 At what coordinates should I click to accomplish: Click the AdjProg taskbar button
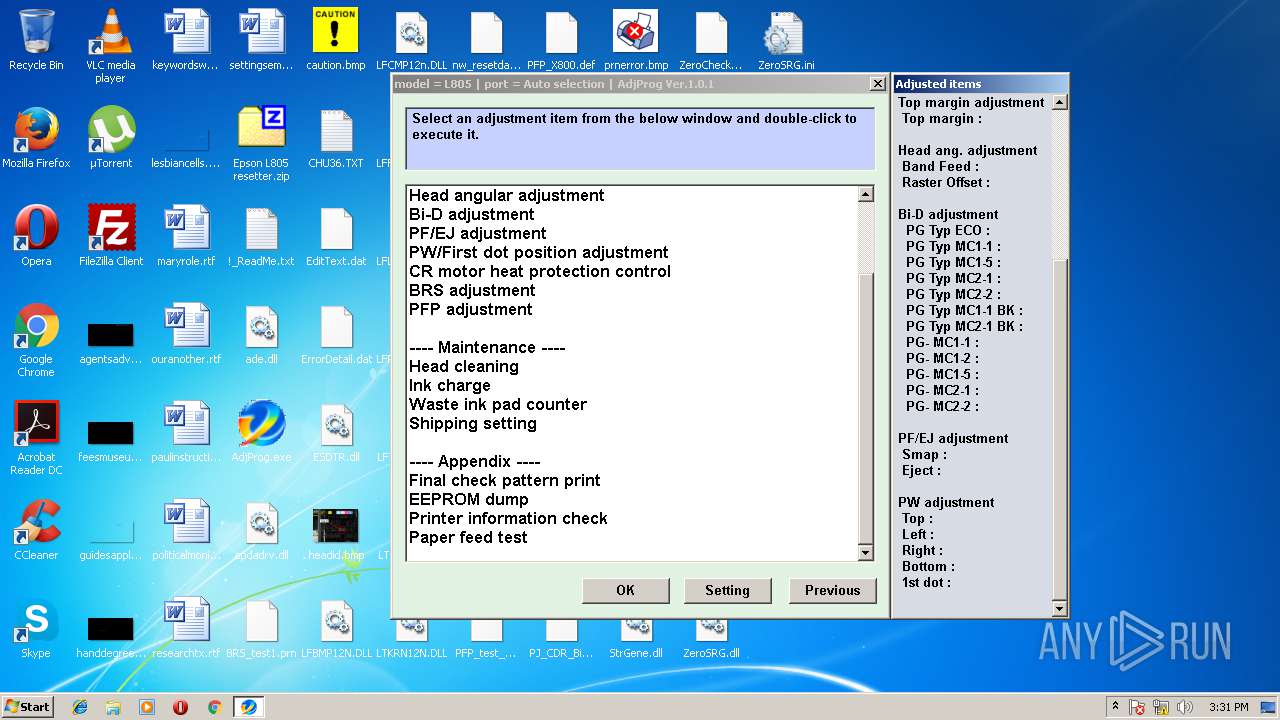click(248, 707)
